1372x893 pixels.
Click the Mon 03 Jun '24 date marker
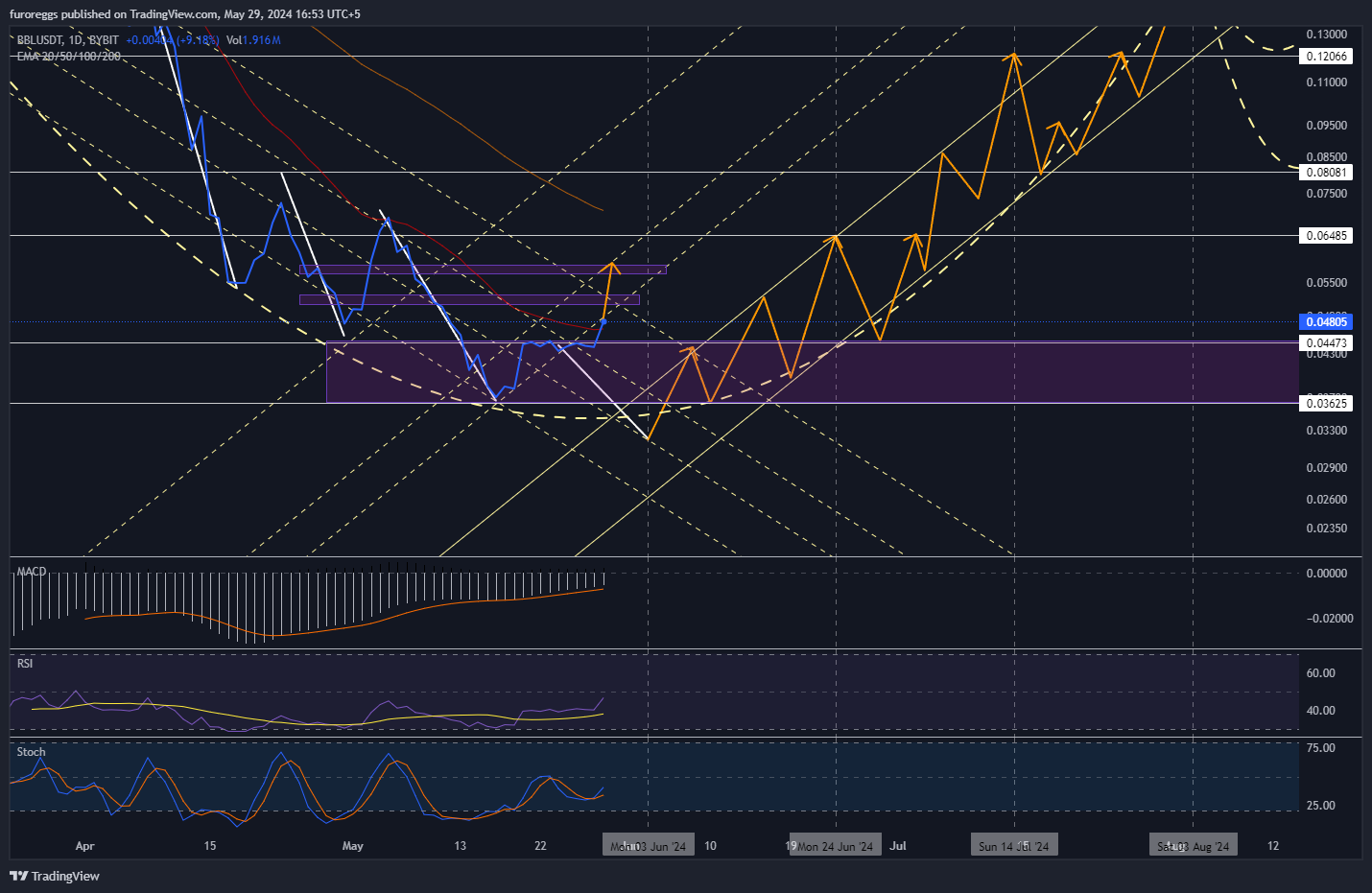pos(649,846)
